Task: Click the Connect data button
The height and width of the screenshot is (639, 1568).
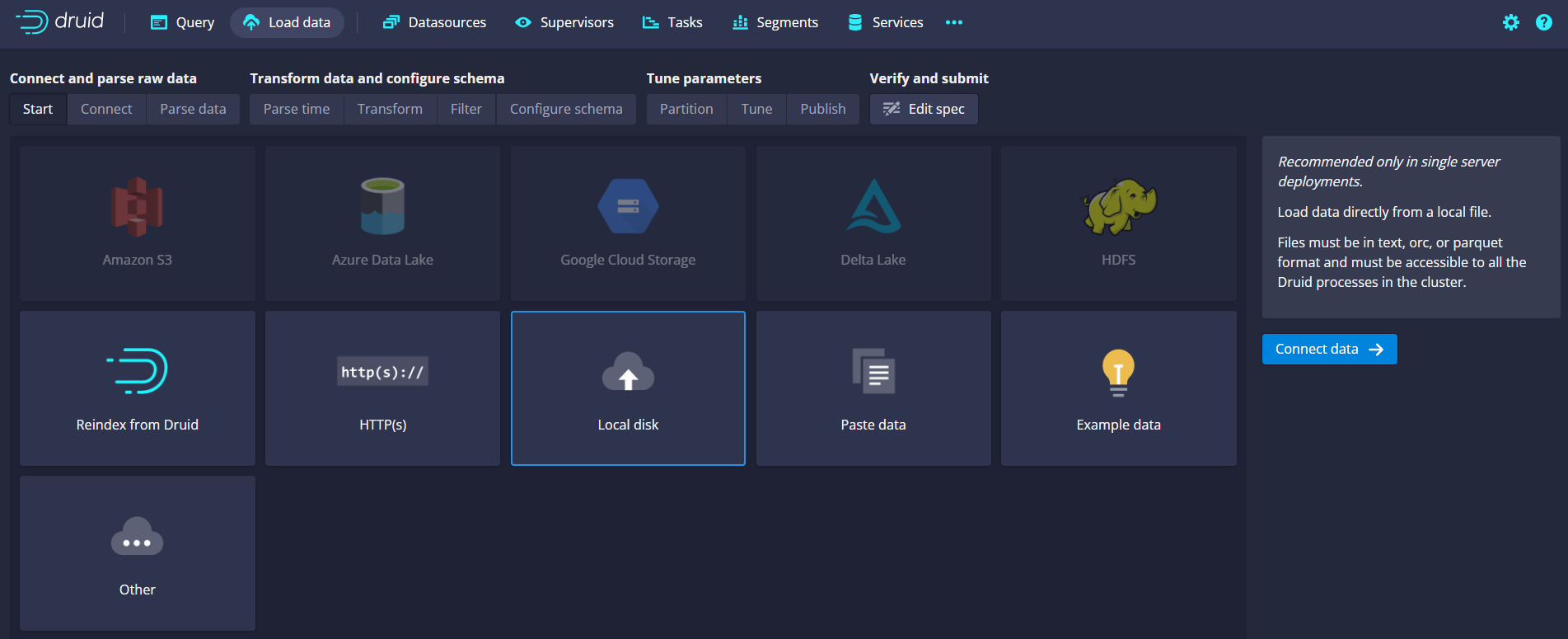Action: (x=1329, y=349)
